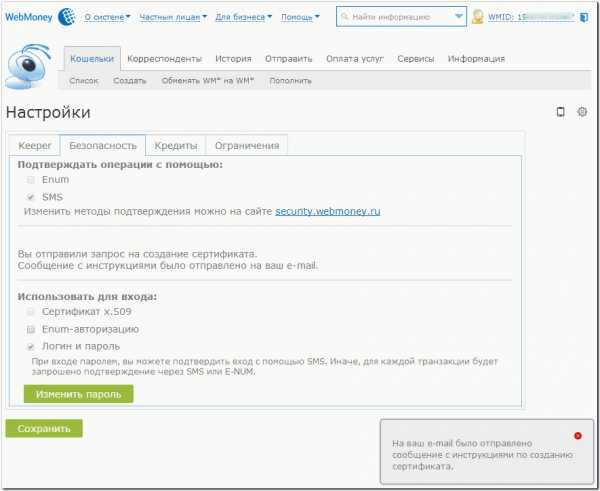Screen dimensions: 600x491
Task: Select the Пополнить submenu item
Action: click(x=290, y=81)
